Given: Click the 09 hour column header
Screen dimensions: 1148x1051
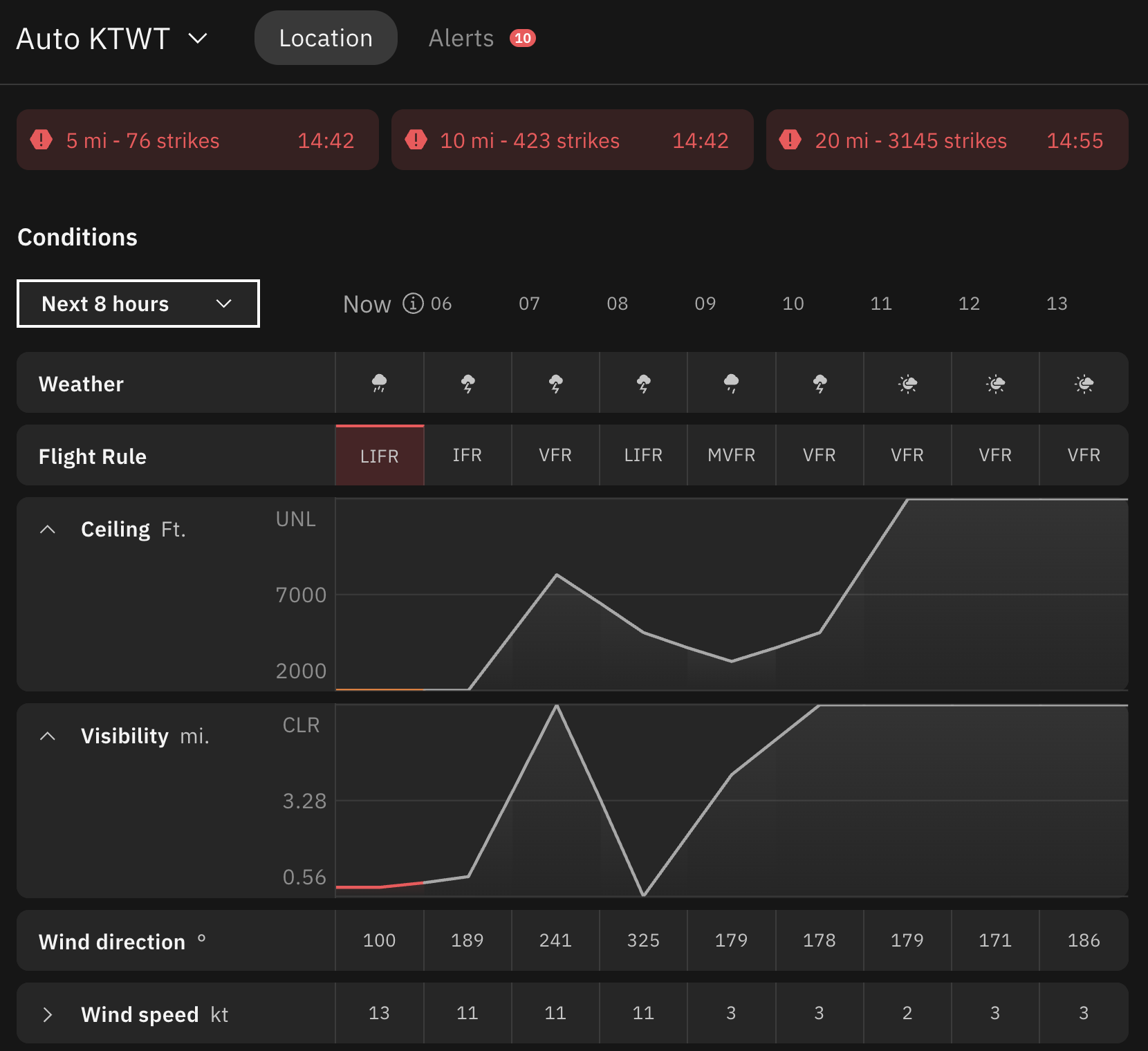Looking at the screenshot, I should pos(705,304).
